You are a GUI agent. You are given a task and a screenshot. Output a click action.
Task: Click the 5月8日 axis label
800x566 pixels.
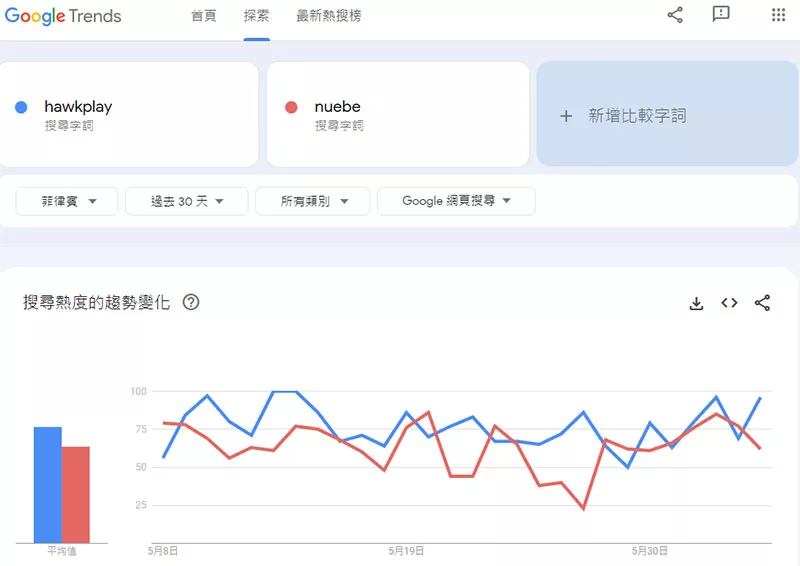(x=163, y=551)
